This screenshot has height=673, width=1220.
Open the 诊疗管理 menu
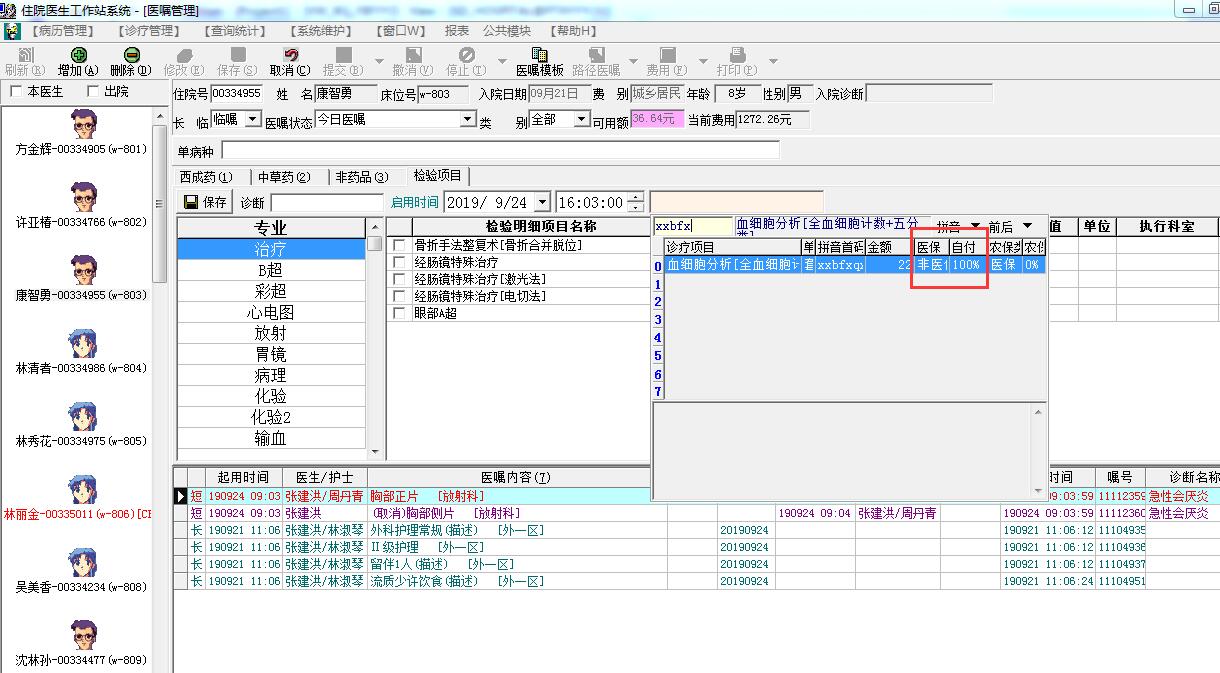(x=149, y=31)
